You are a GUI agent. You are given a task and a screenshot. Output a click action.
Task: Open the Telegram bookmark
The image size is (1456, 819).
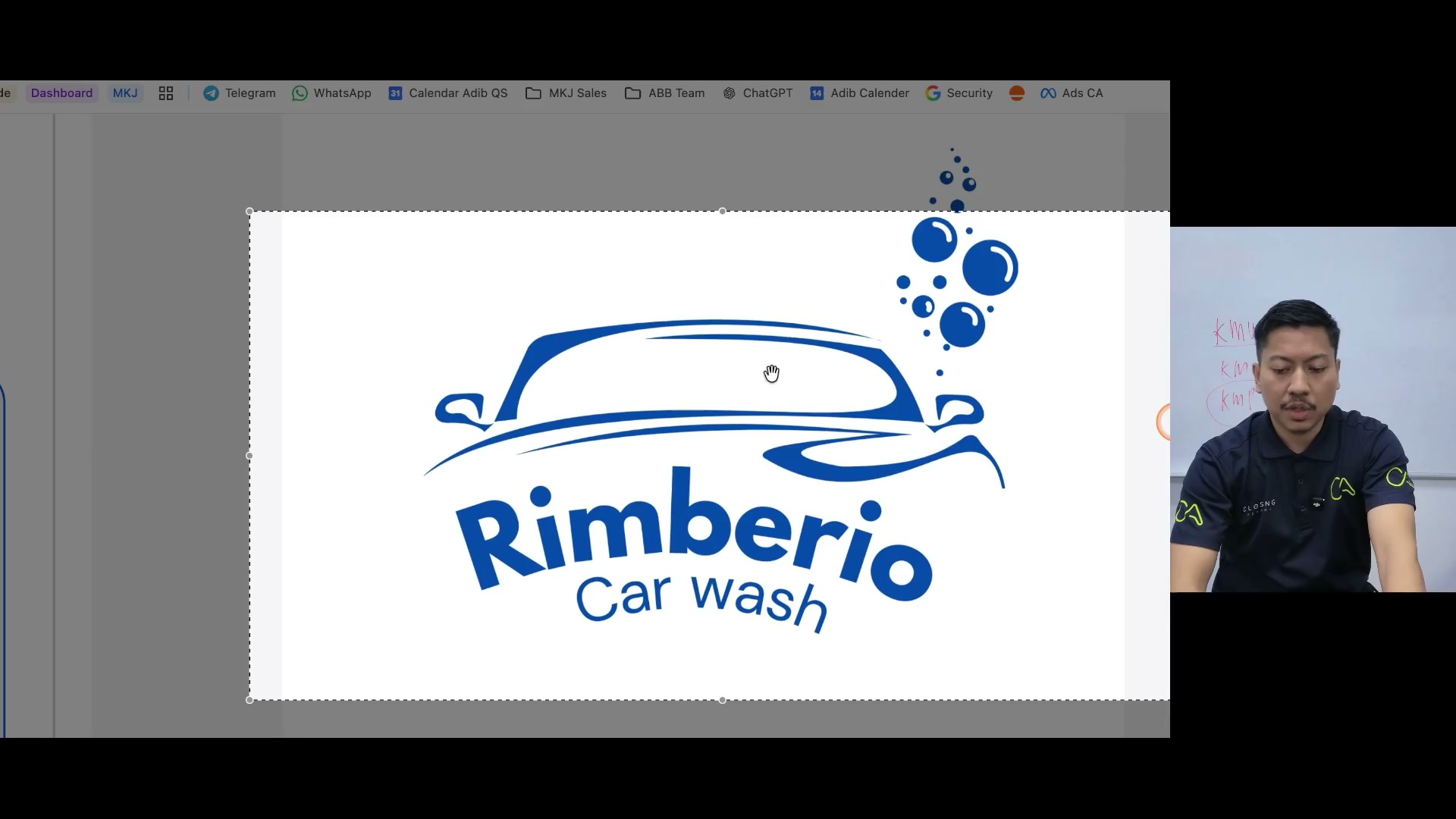(239, 93)
